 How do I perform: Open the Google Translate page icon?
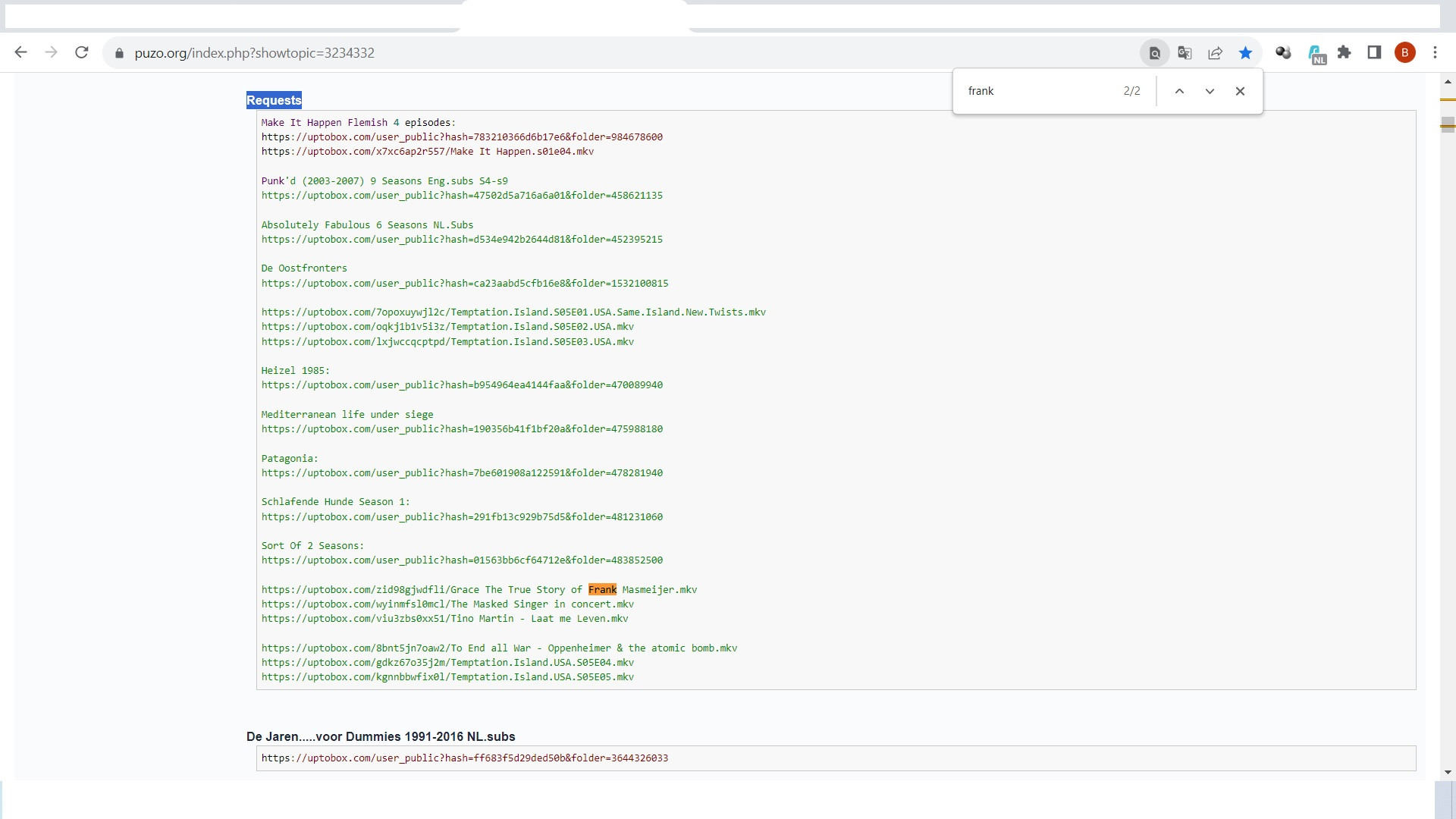(1185, 53)
